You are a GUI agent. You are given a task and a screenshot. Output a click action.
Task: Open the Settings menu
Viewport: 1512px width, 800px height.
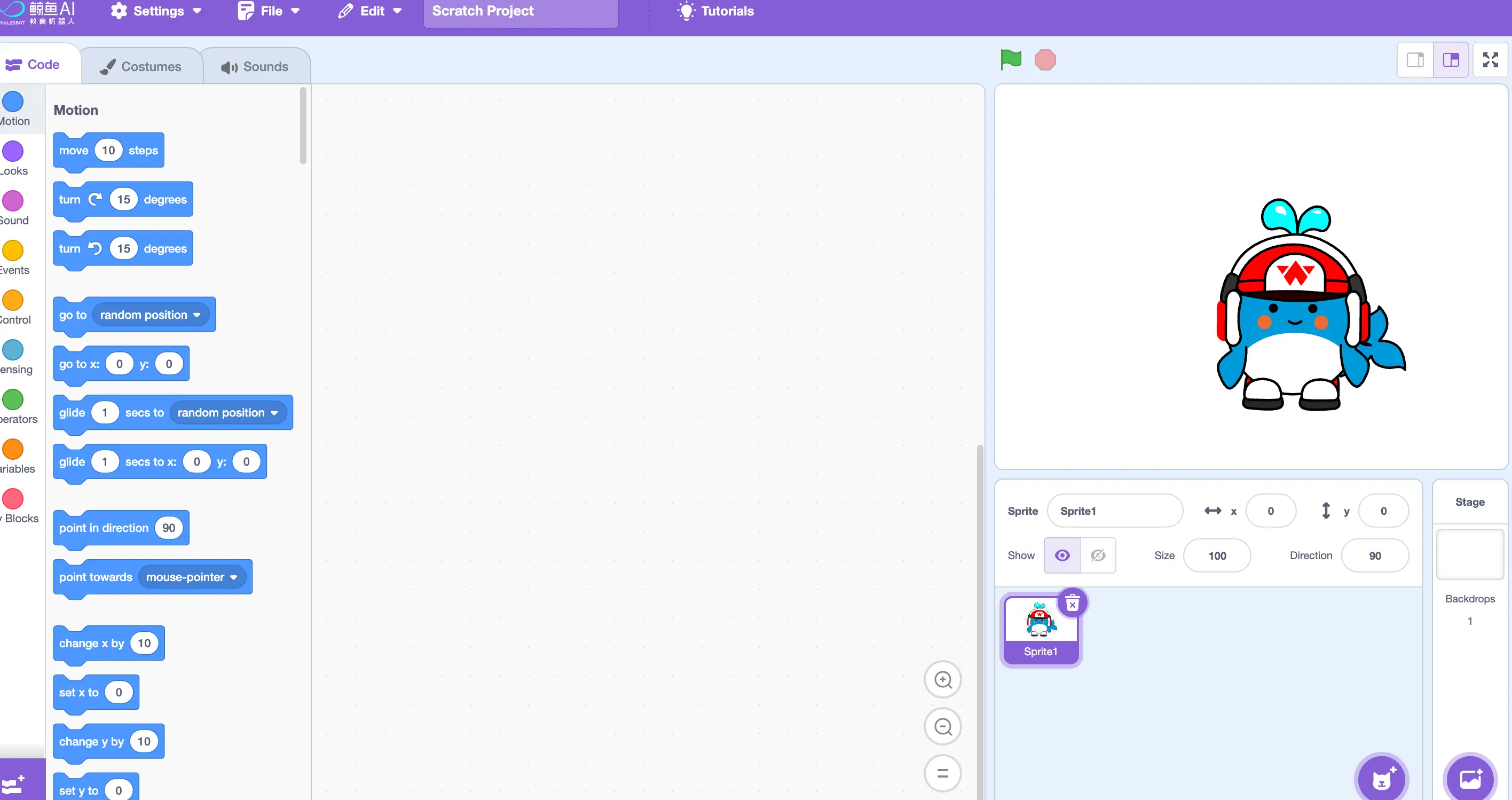[156, 11]
